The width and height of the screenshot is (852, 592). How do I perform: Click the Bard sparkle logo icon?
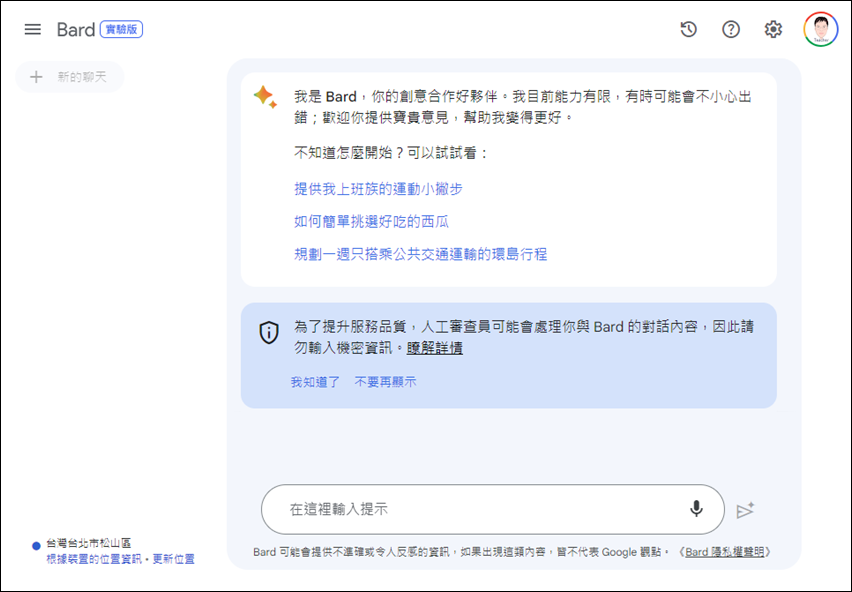tap(265, 97)
